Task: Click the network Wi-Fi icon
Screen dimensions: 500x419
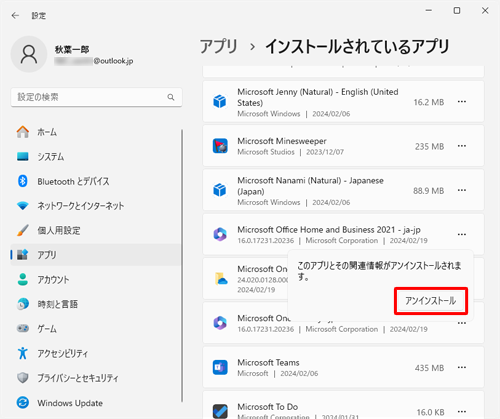Action: click(x=23, y=206)
